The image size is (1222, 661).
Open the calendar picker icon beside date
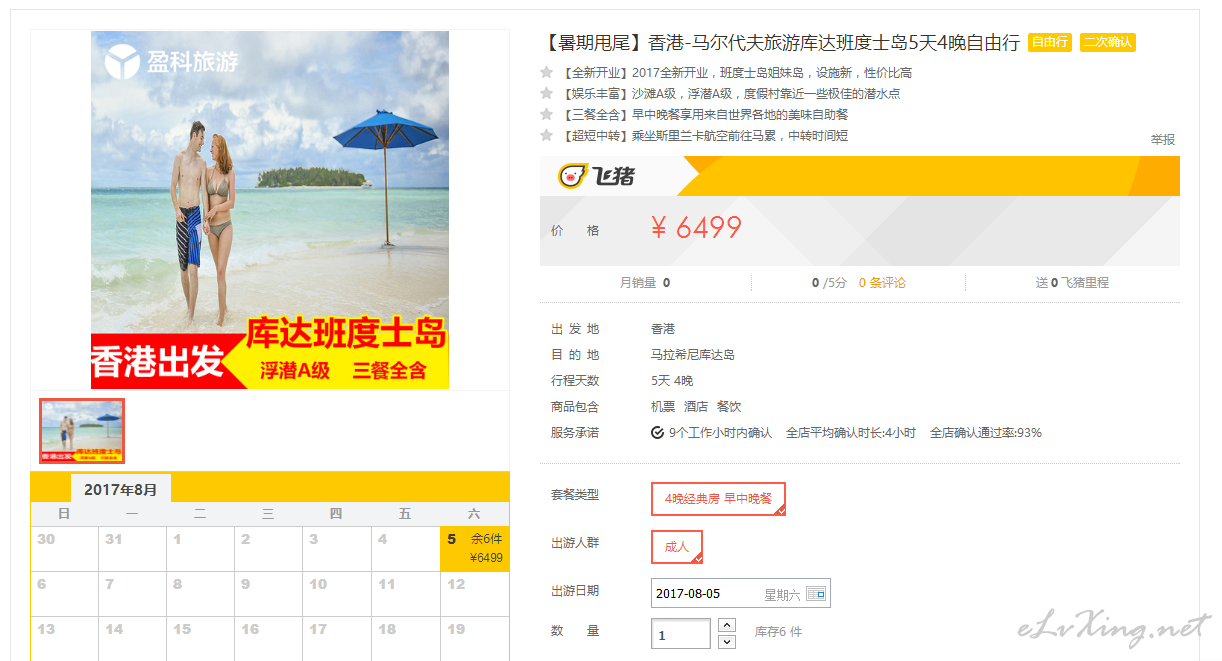tap(816, 594)
